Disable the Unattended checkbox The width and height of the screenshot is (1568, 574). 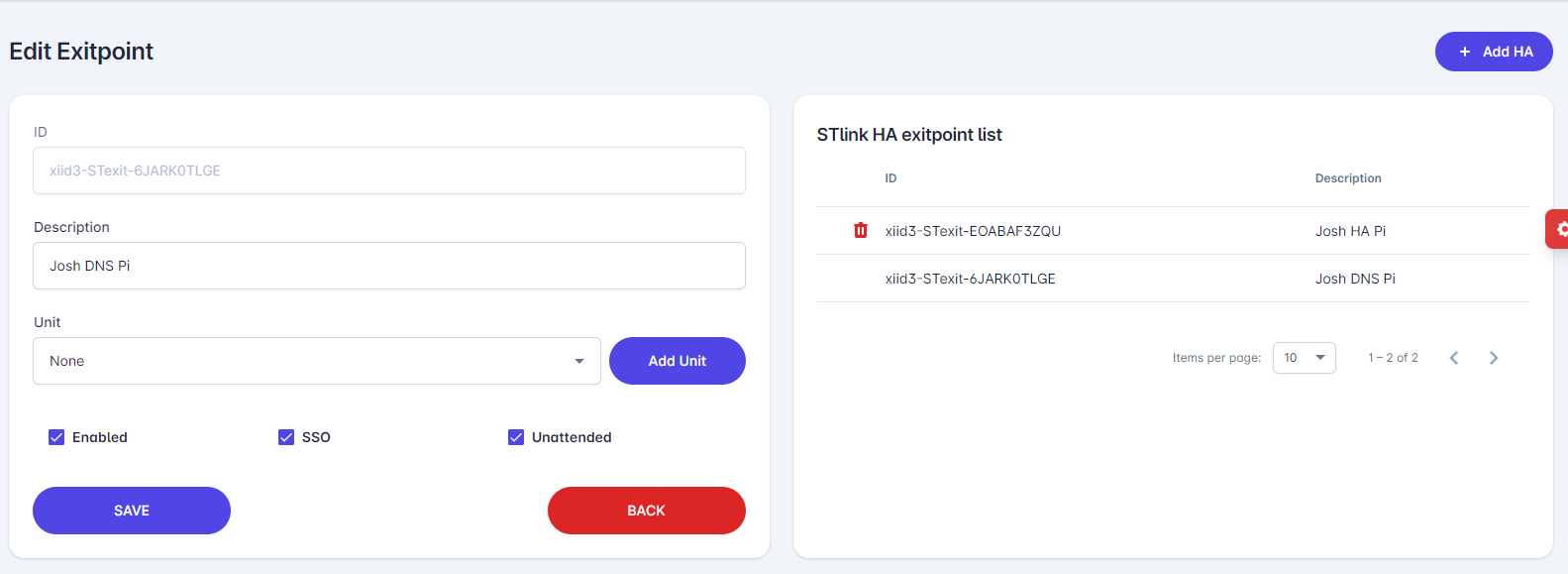pos(516,437)
